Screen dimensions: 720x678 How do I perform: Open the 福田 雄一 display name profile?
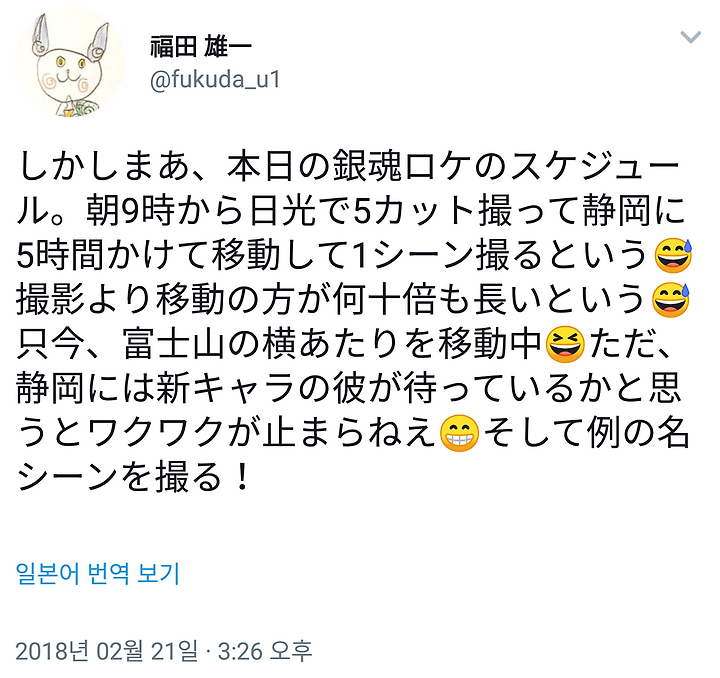coord(201,47)
